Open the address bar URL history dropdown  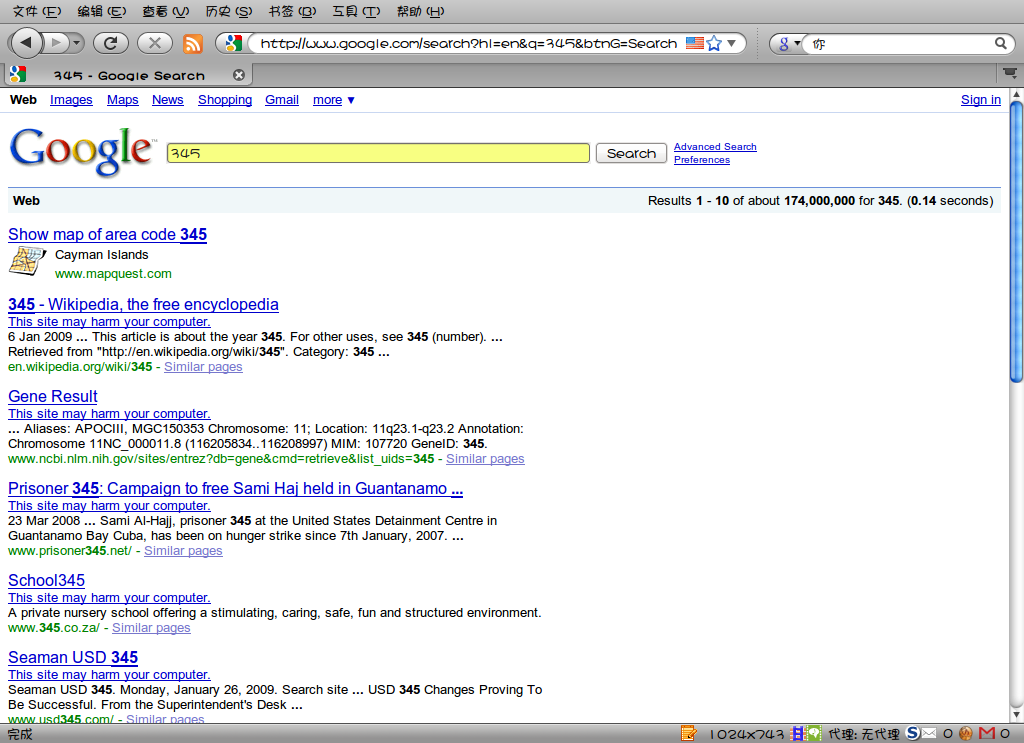coord(731,43)
